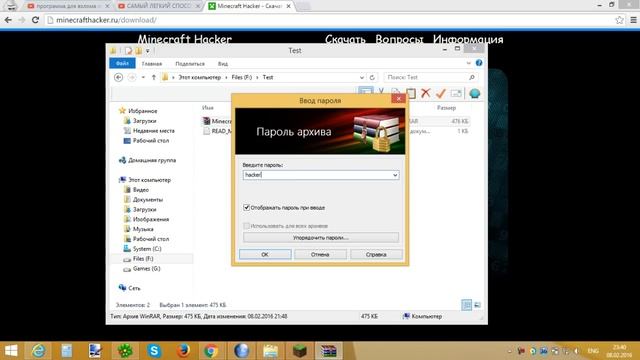This screenshot has width=640, height=360.
Task: Open the Главная ribbon tab
Action: click(x=152, y=64)
